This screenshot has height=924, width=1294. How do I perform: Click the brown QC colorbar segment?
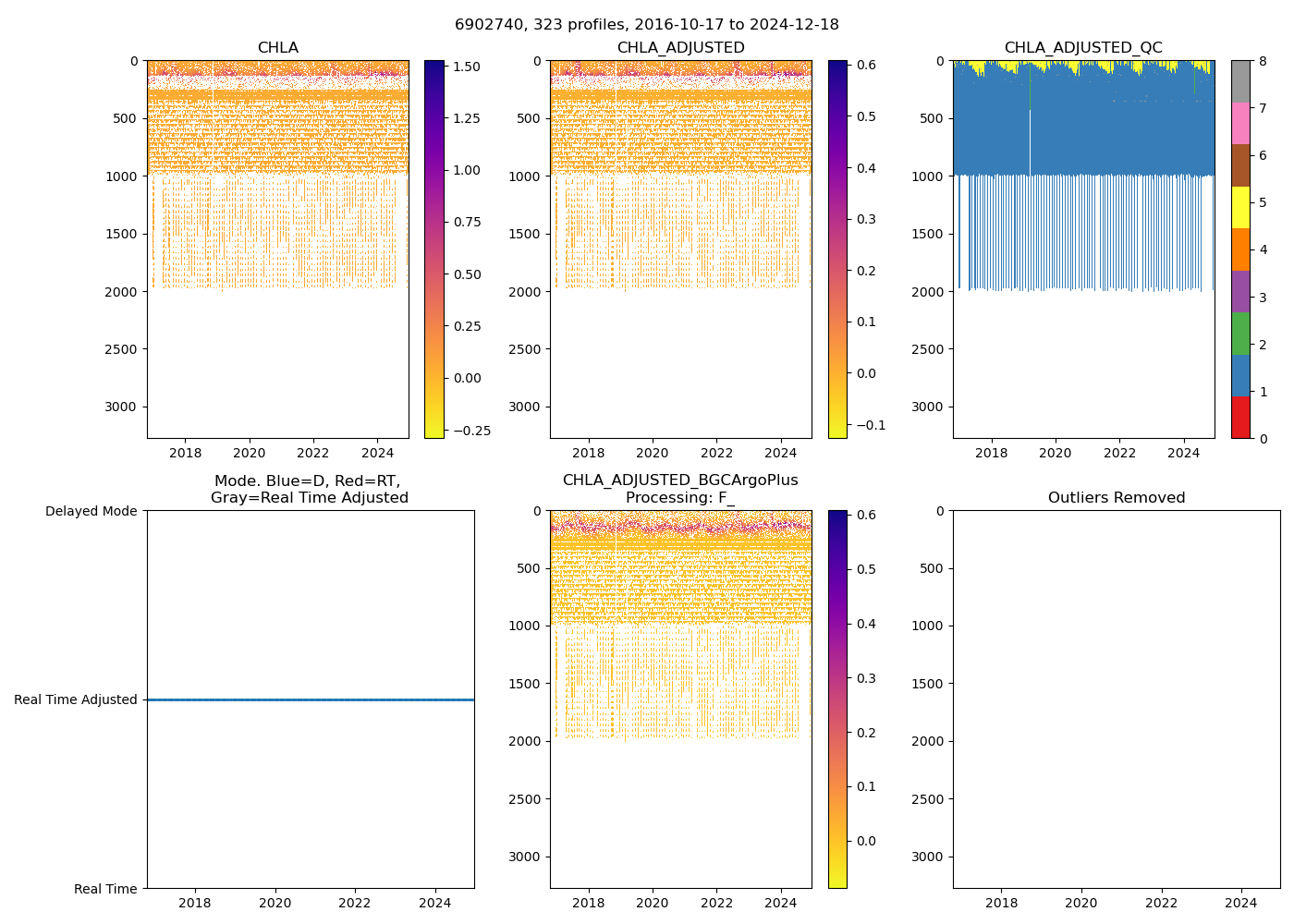(1240, 165)
